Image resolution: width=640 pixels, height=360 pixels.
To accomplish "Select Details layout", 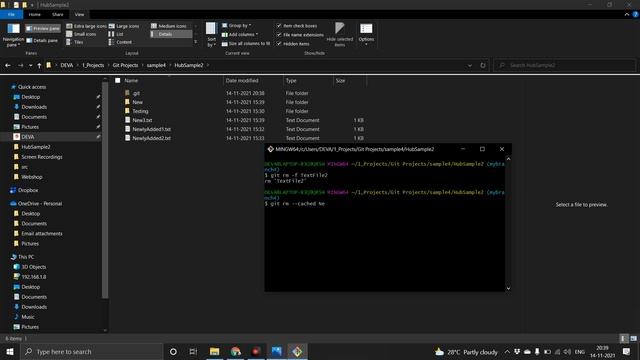I will (171, 34).
